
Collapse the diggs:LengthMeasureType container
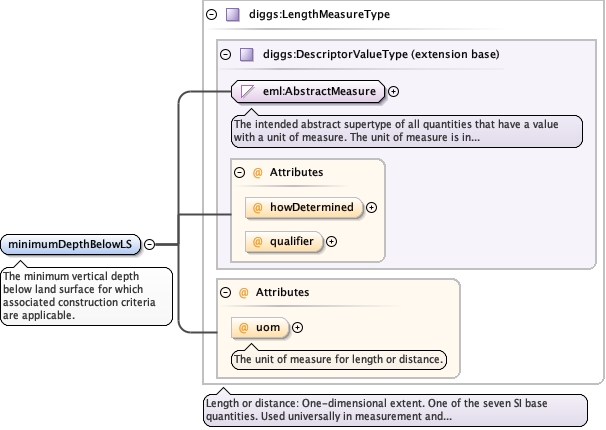[211, 15]
